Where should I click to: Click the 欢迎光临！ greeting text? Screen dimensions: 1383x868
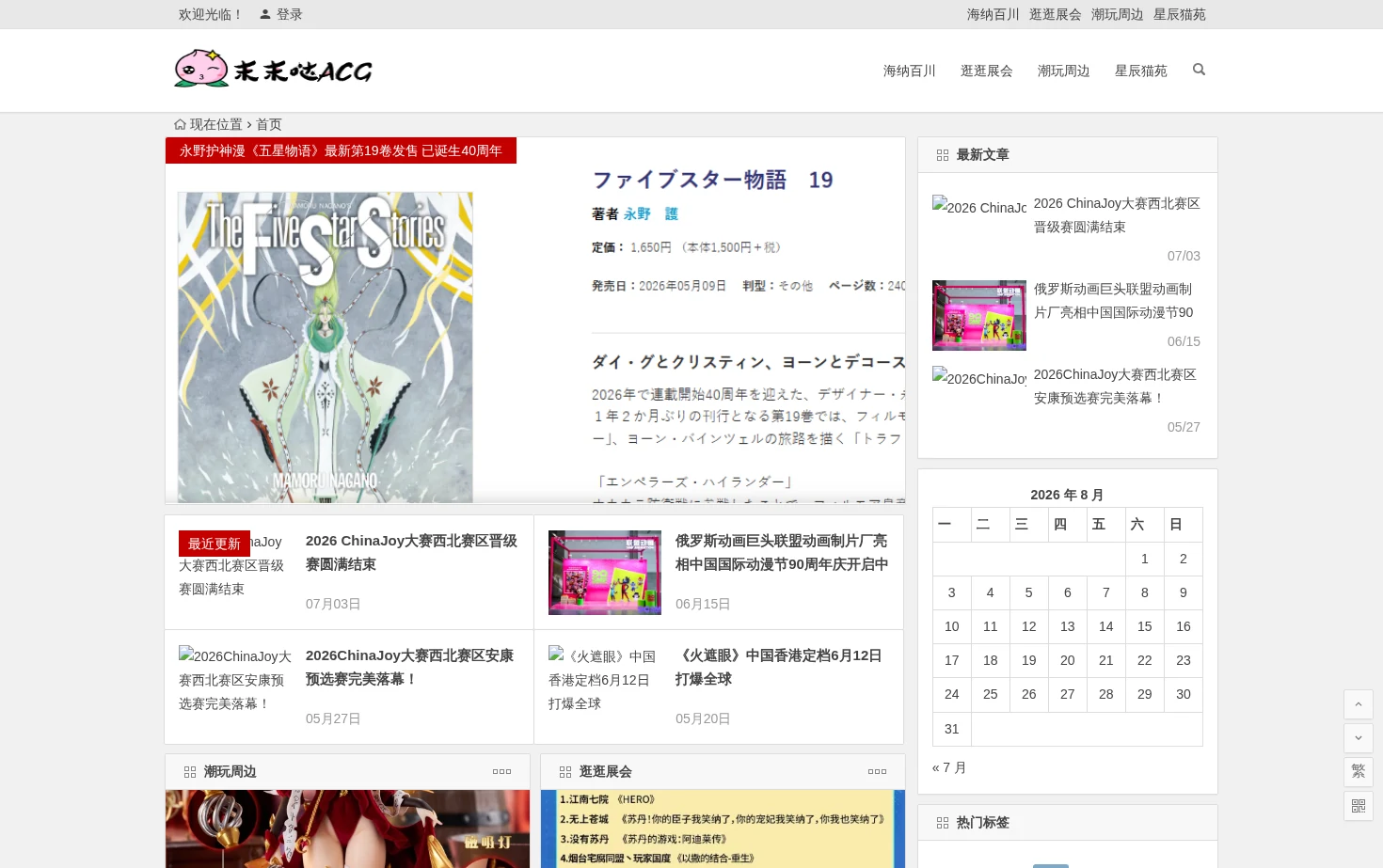pos(211,14)
